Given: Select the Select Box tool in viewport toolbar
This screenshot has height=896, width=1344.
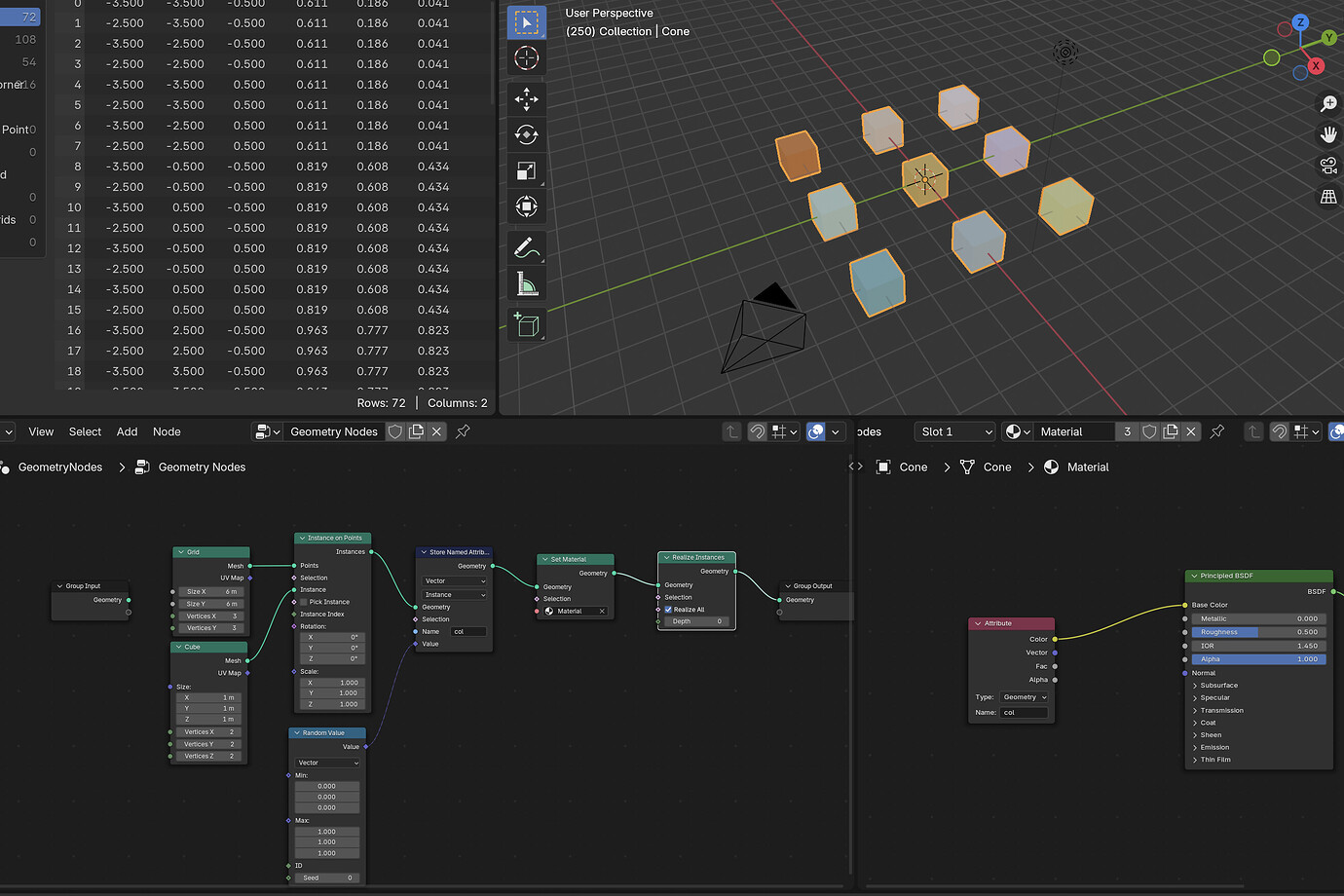Looking at the screenshot, I should click(526, 22).
